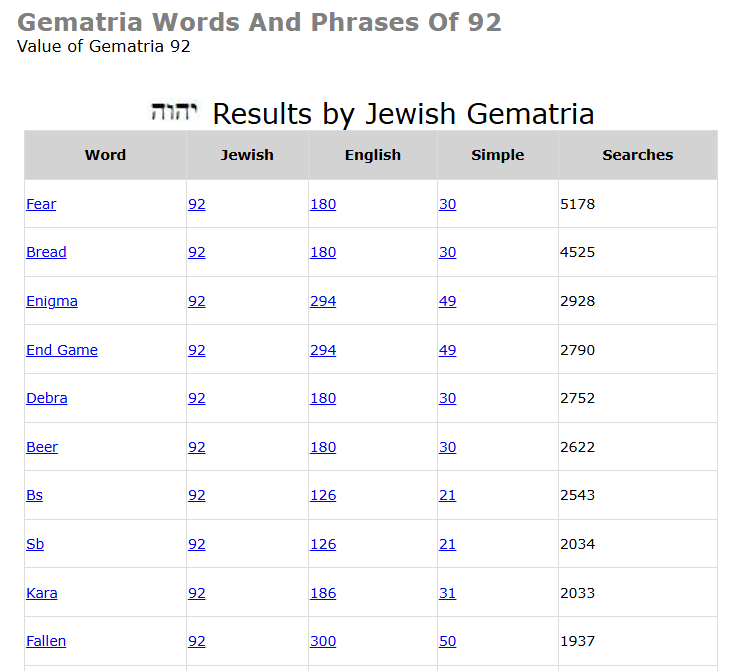Click Simple value 21 in Sb row
The height and width of the screenshot is (671, 731).
[448, 544]
